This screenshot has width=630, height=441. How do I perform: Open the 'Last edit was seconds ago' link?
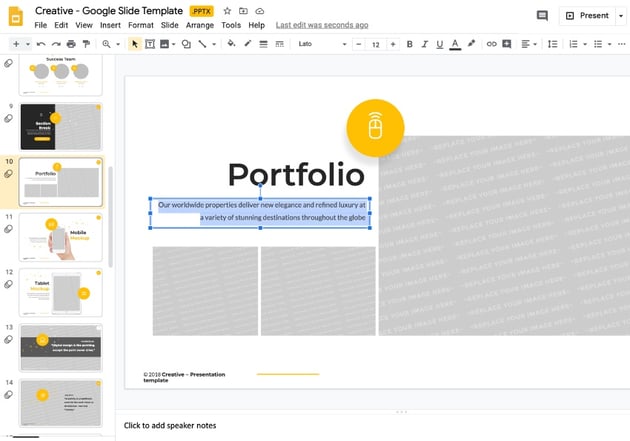point(321,25)
